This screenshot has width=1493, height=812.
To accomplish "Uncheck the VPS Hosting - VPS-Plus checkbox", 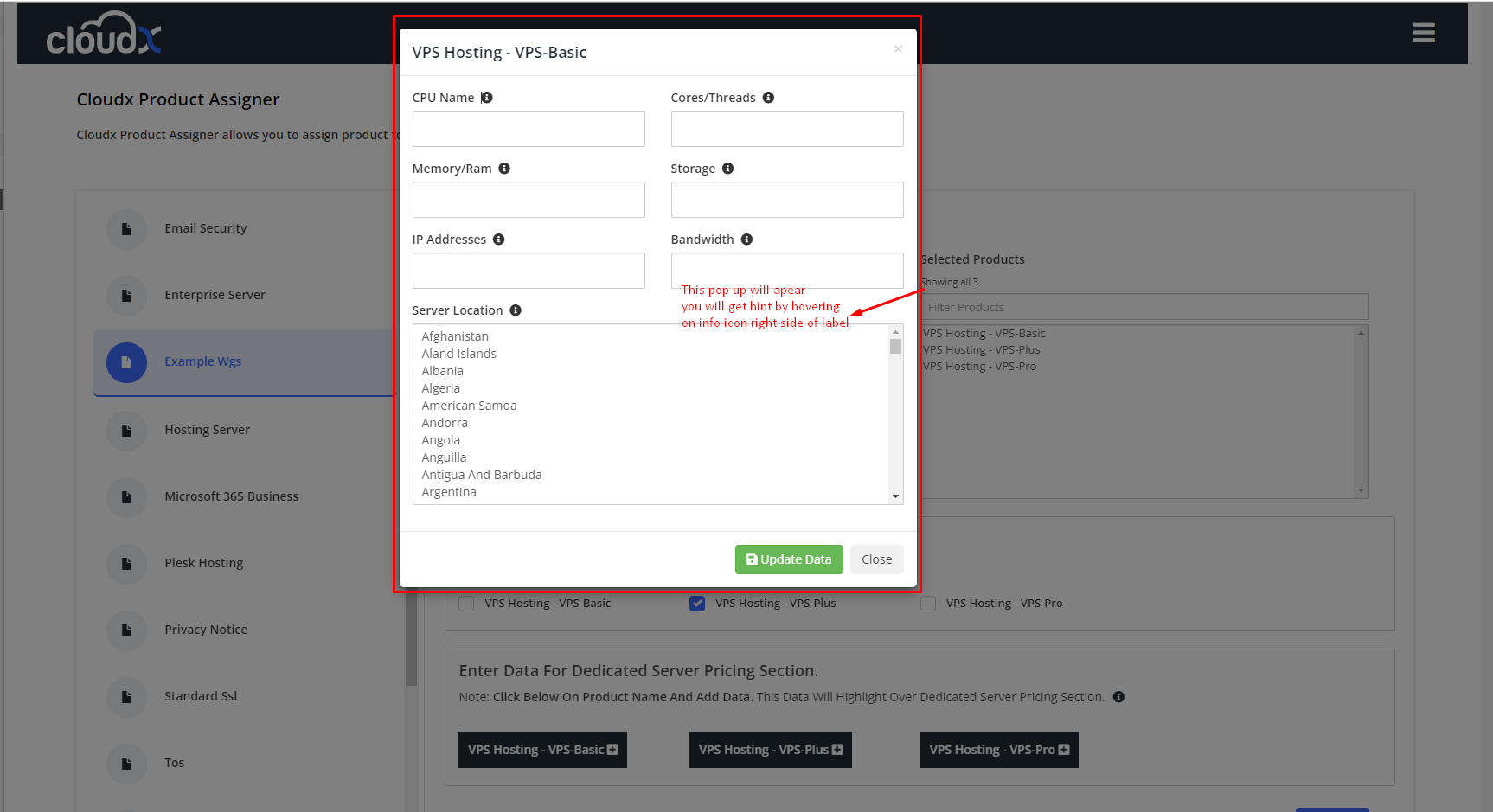I will click(x=697, y=604).
